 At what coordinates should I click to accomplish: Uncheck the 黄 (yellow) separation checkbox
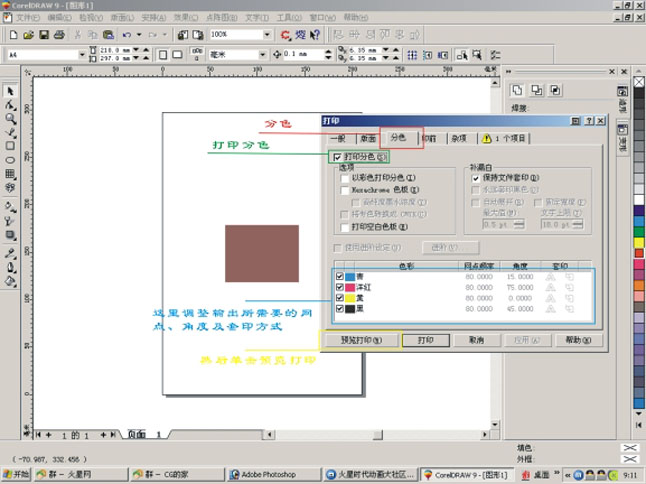coord(340,298)
